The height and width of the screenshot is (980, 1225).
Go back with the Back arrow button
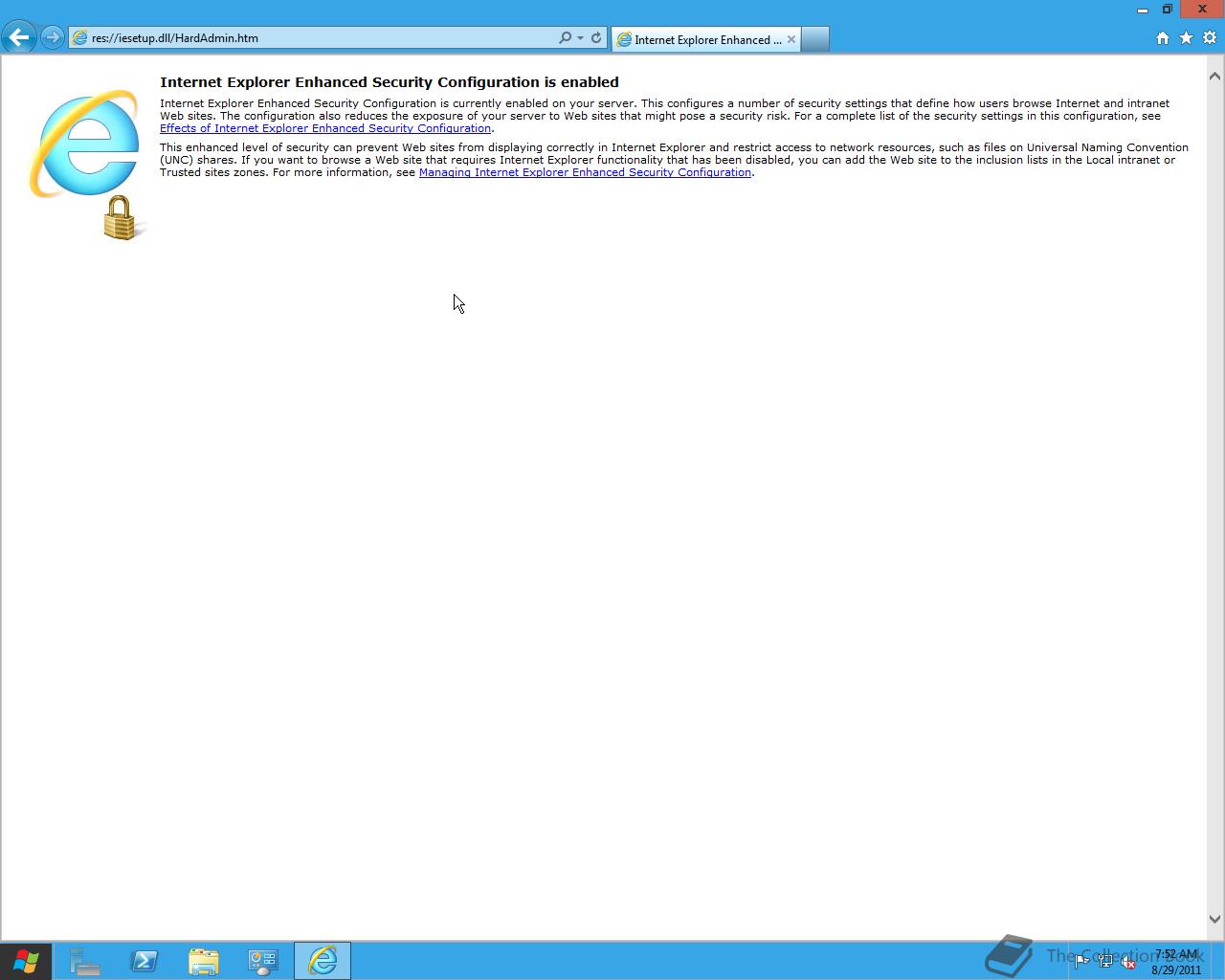tap(18, 38)
